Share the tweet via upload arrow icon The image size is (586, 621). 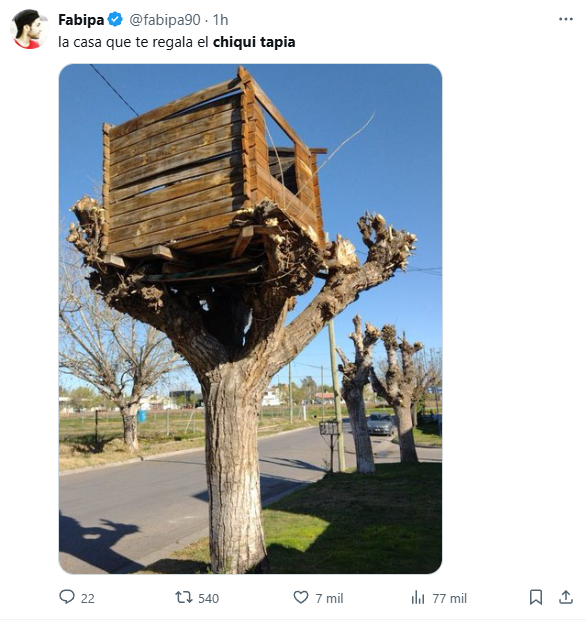pyautogui.click(x=566, y=597)
